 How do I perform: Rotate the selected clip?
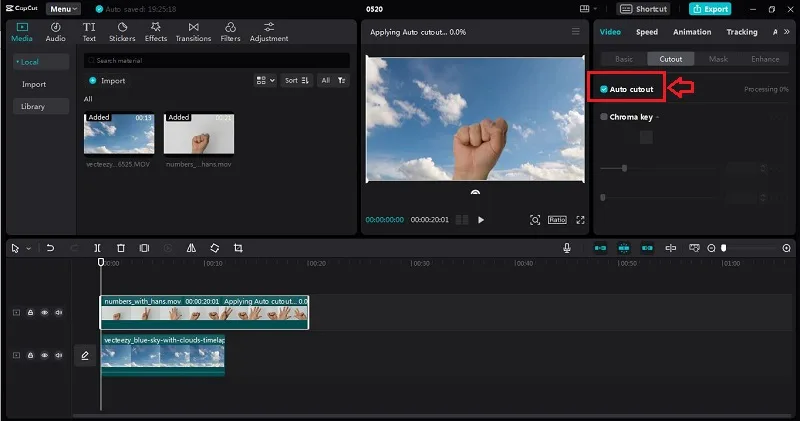click(214, 248)
